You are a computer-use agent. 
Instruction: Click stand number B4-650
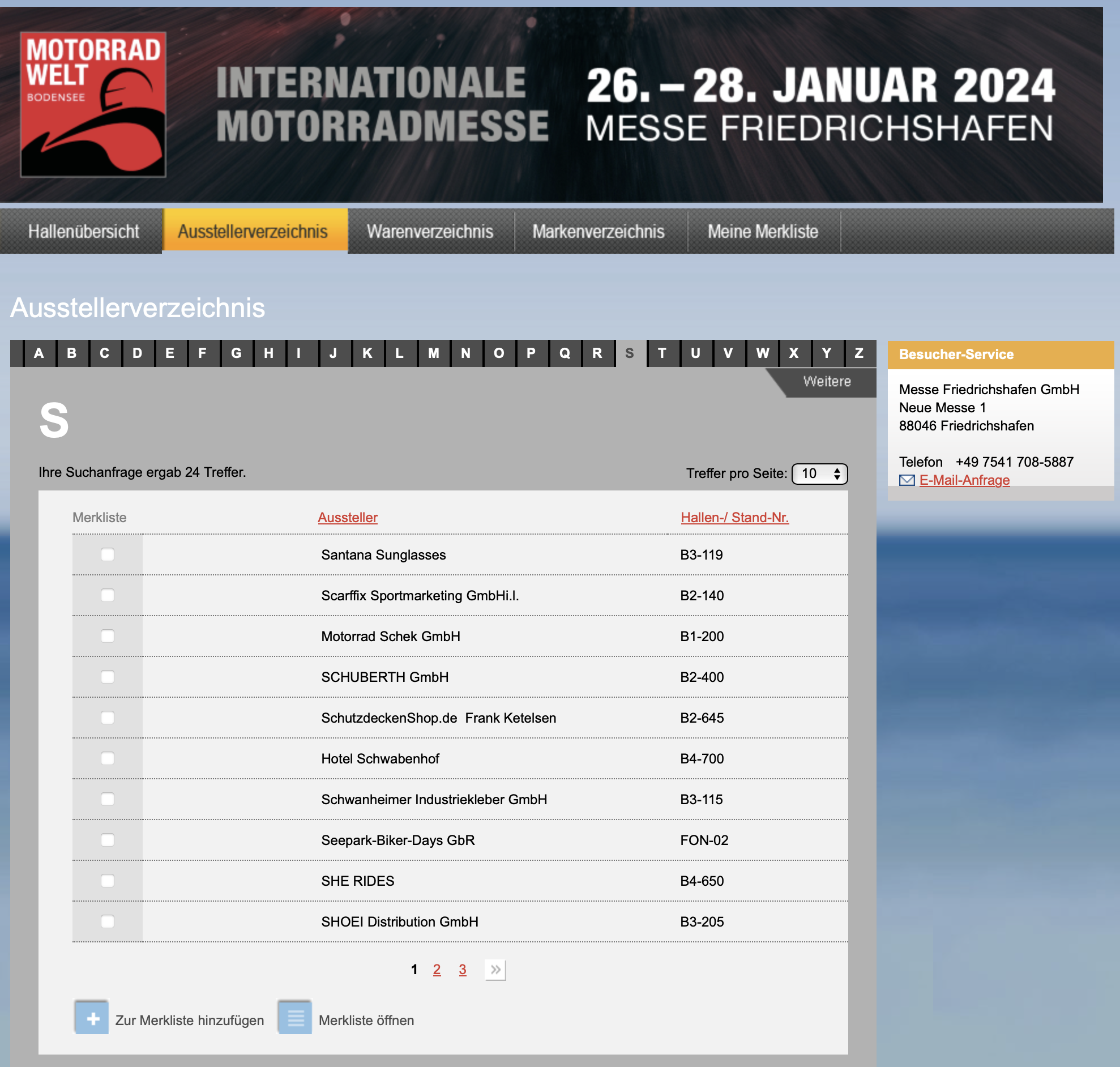[702, 881]
